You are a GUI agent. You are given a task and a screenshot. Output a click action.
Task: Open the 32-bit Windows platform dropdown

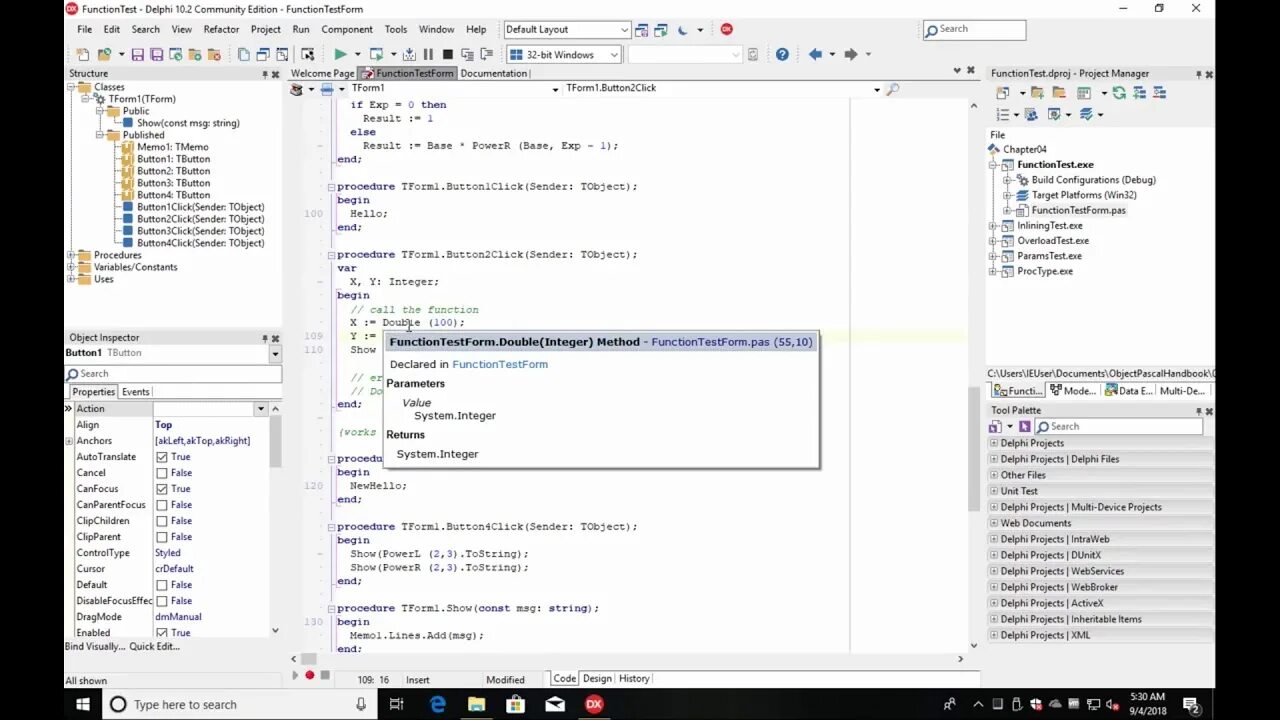pos(614,55)
